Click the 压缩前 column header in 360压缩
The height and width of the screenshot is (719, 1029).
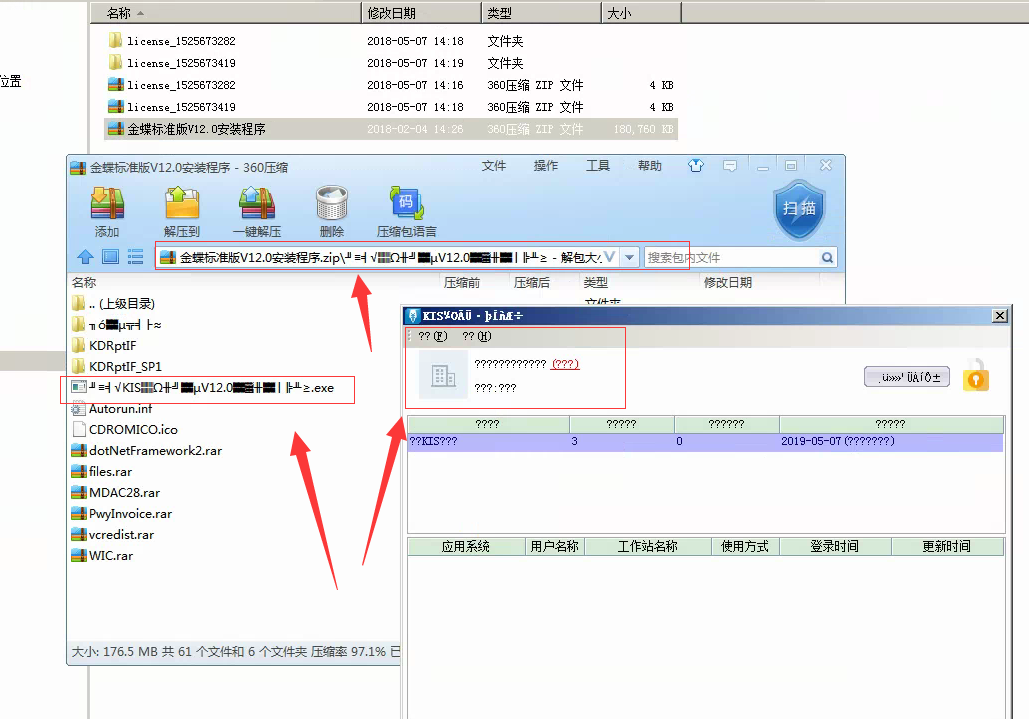tap(462, 283)
